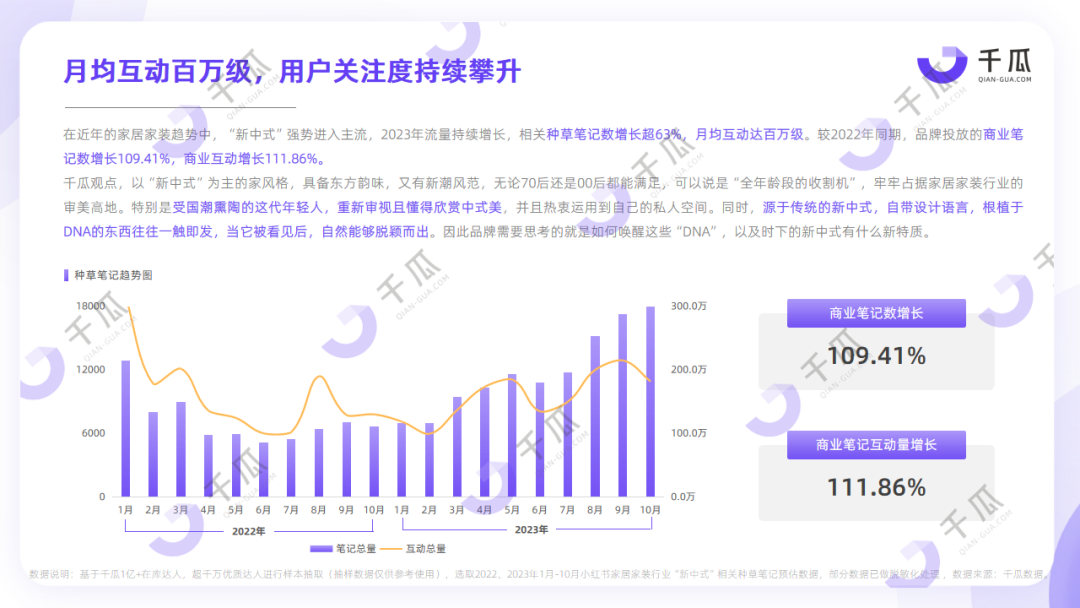The image size is (1080, 608).
Task: Click the 109.41% growth figure
Action: coord(876,356)
